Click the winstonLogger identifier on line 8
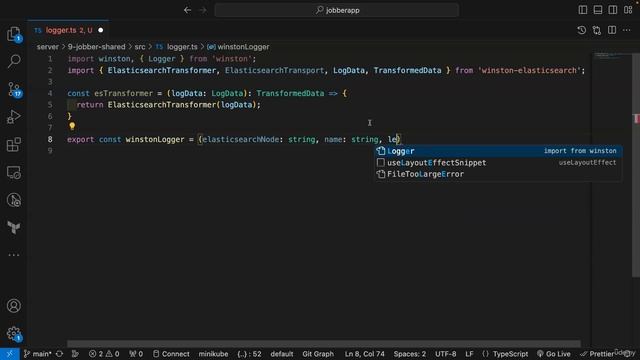 155,139
